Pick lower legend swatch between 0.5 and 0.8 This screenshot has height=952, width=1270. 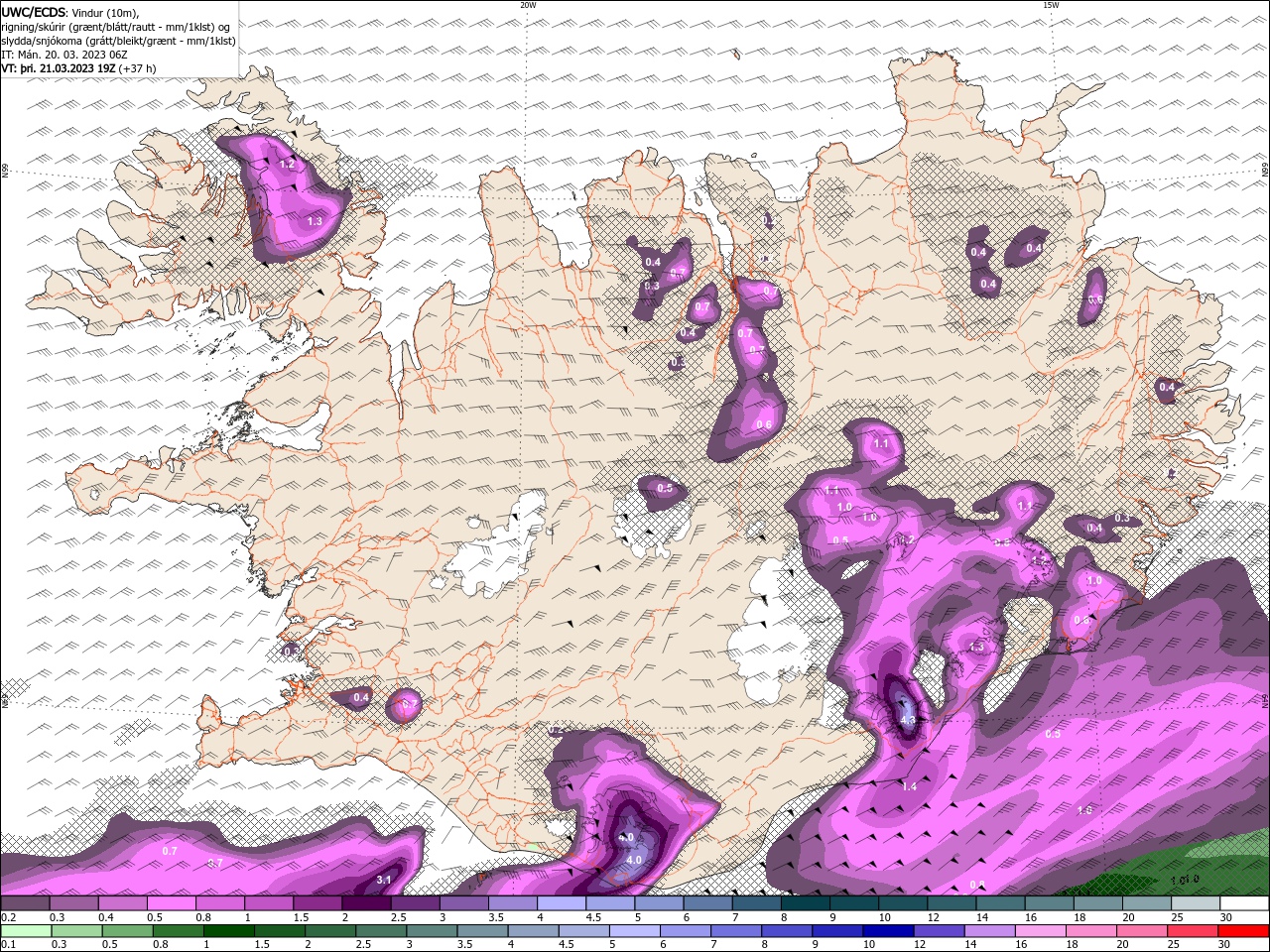coord(127,931)
